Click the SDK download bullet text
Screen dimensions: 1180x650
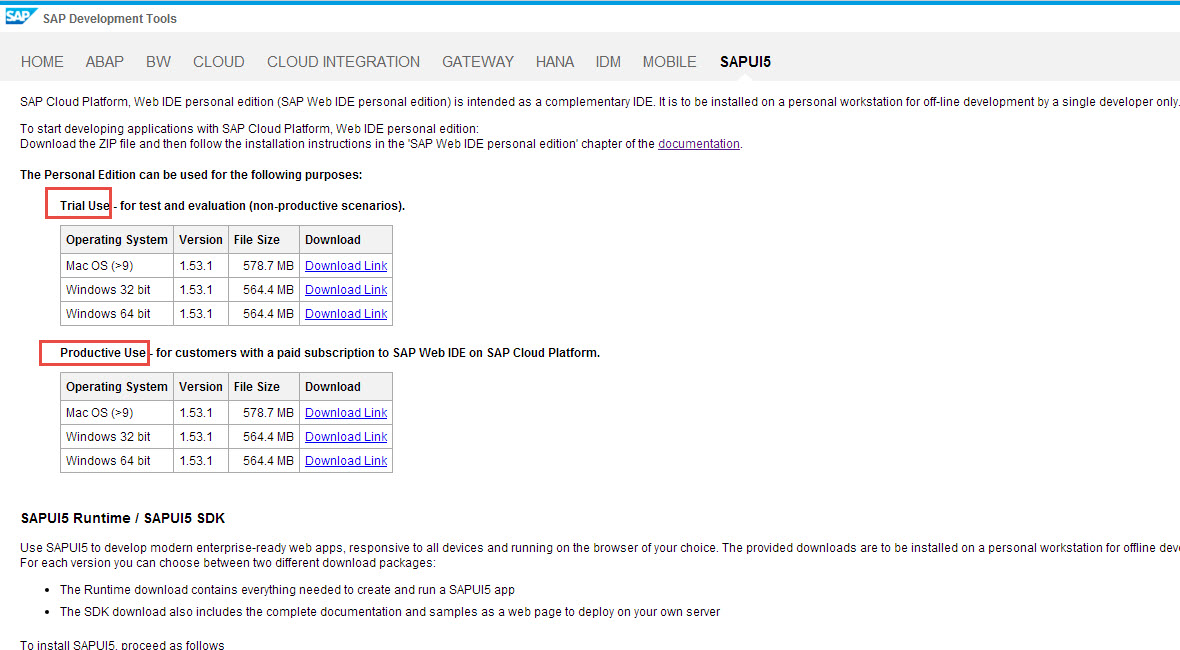[390, 612]
